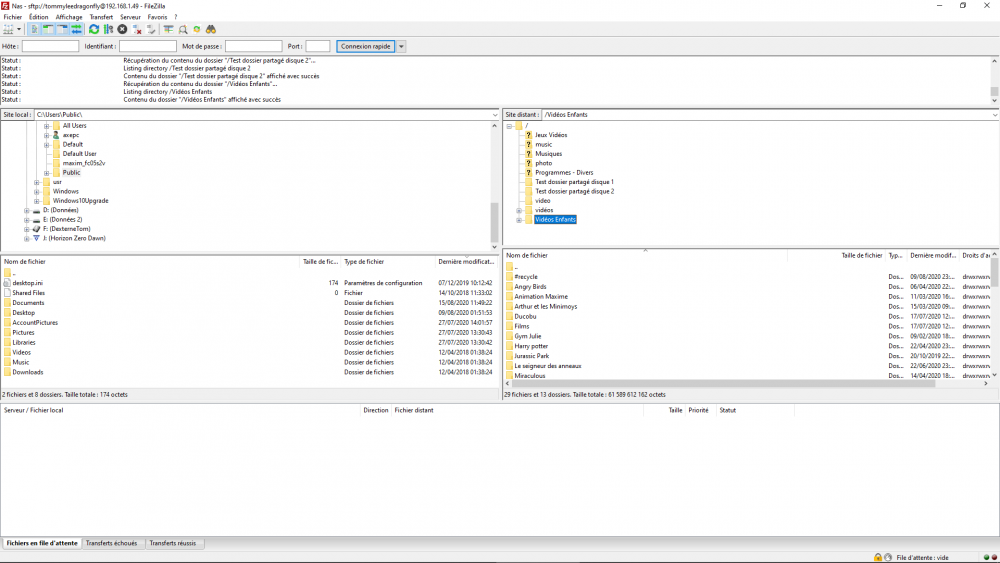
Task: Click the Connexion rapide button
Action: click(x=365, y=46)
